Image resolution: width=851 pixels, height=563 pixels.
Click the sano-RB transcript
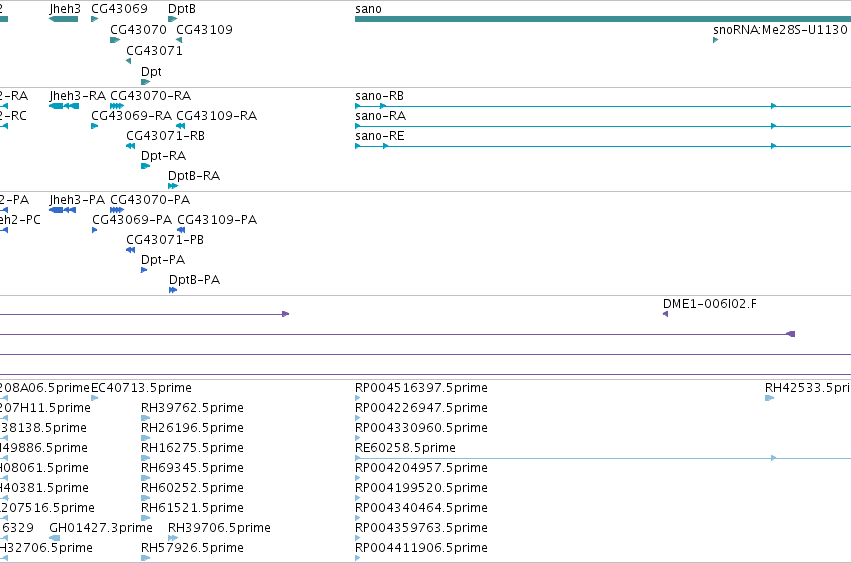pyautogui.click(x=603, y=106)
